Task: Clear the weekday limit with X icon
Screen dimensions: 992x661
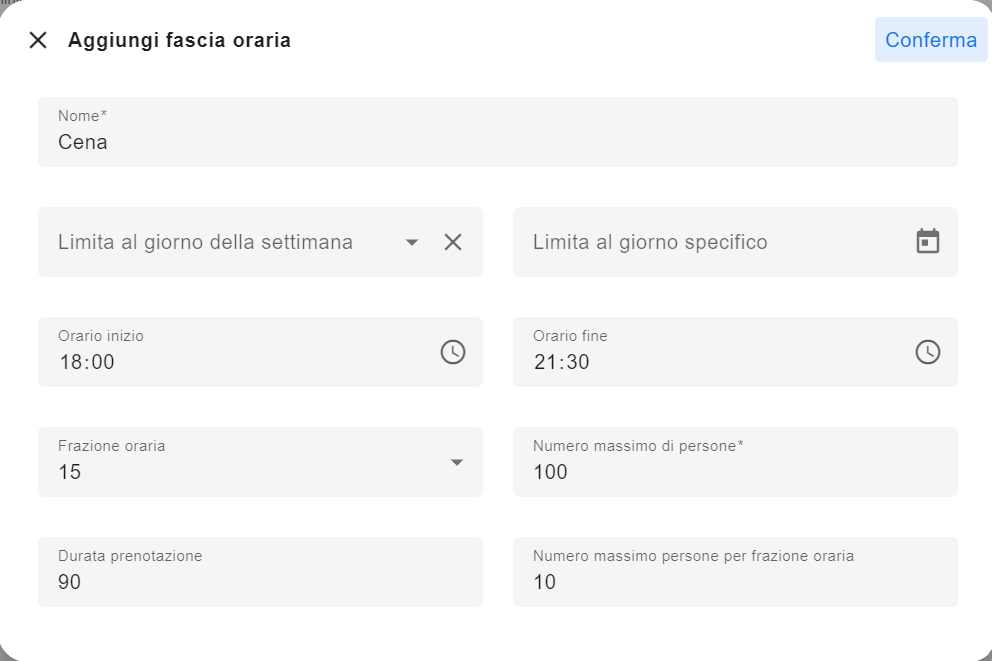Action: point(452,242)
